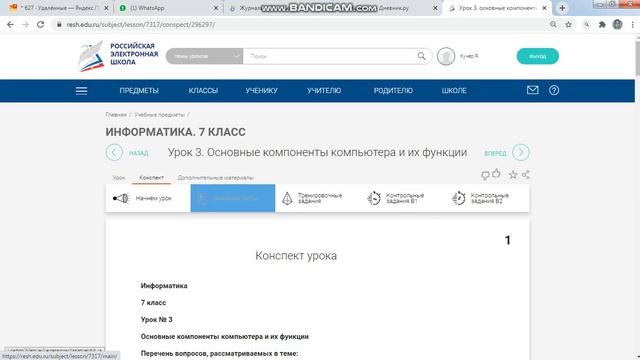The image size is (640, 360).
Task: Bookmark this page with star icon
Action: click(568, 24)
